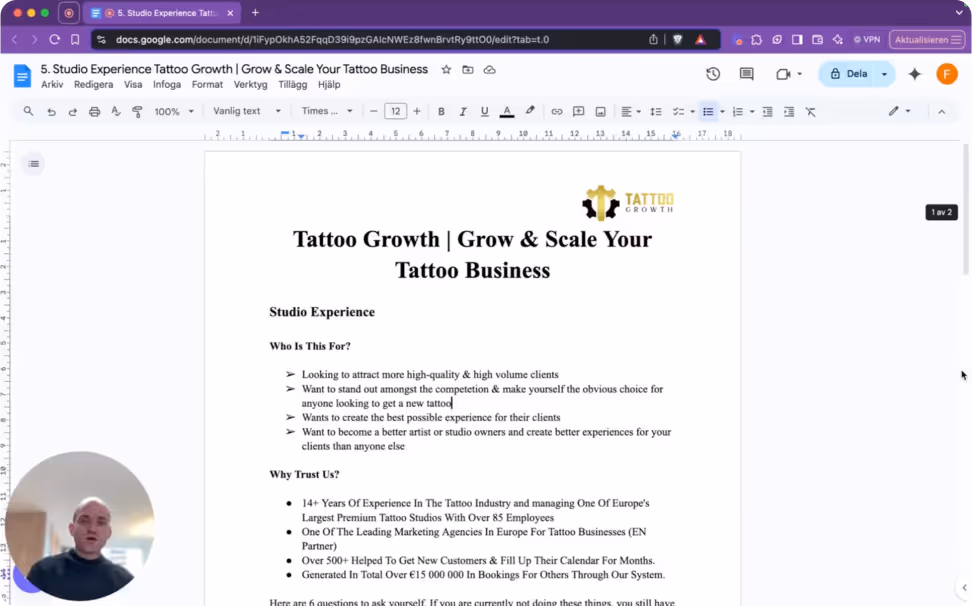The height and width of the screenshot is (606, 972).
Task: Decrease indent
Action: click(767, 112)
